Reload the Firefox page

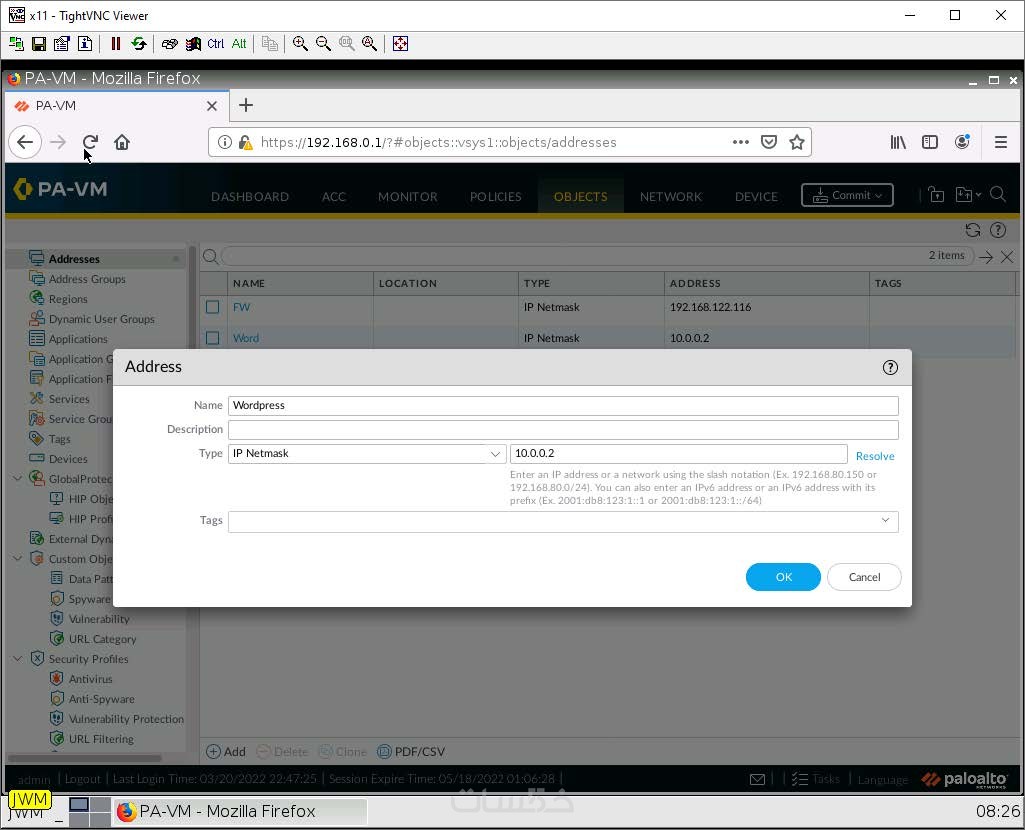tap(90, 142)
